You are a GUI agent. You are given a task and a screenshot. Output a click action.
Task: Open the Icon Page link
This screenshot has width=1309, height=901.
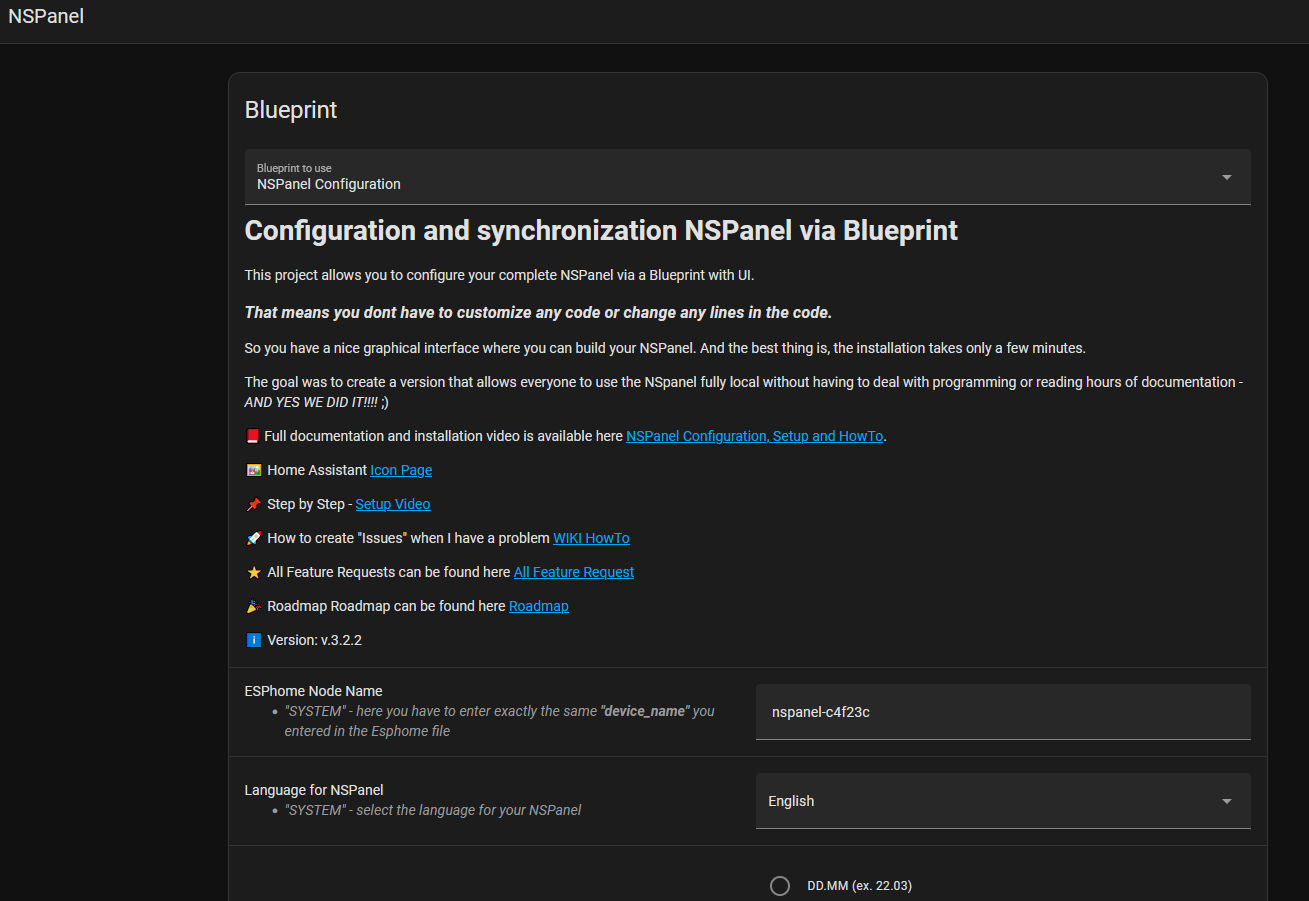tap(400, 470)
